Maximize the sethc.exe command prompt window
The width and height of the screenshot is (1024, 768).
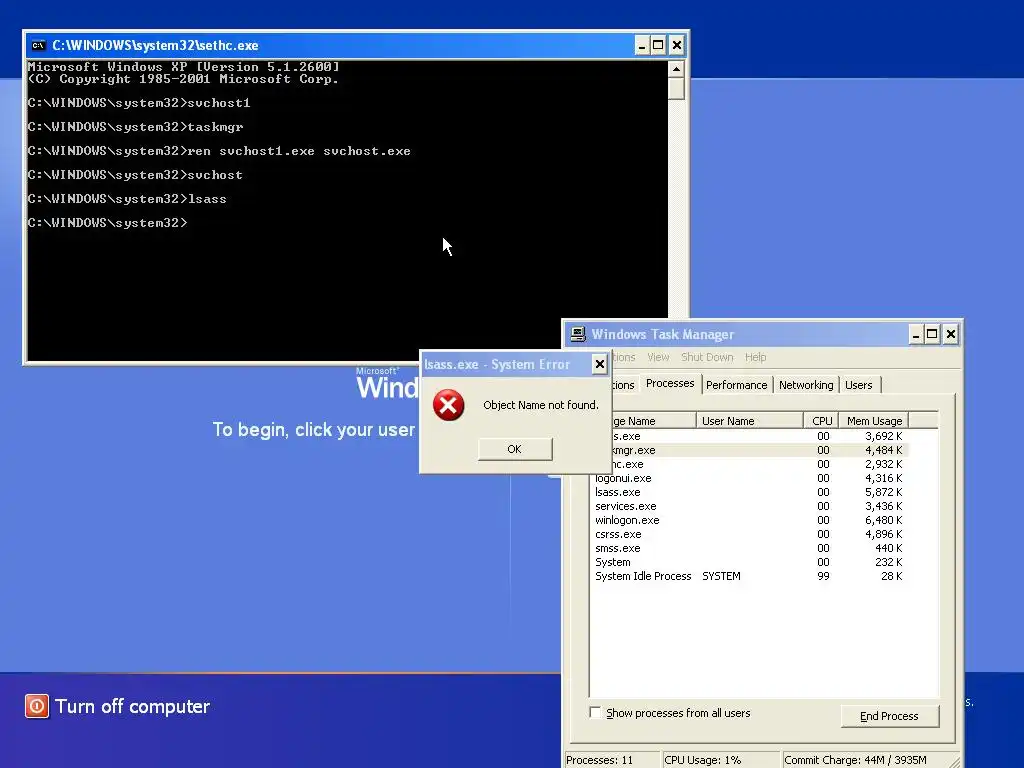[x=658, y=45]
